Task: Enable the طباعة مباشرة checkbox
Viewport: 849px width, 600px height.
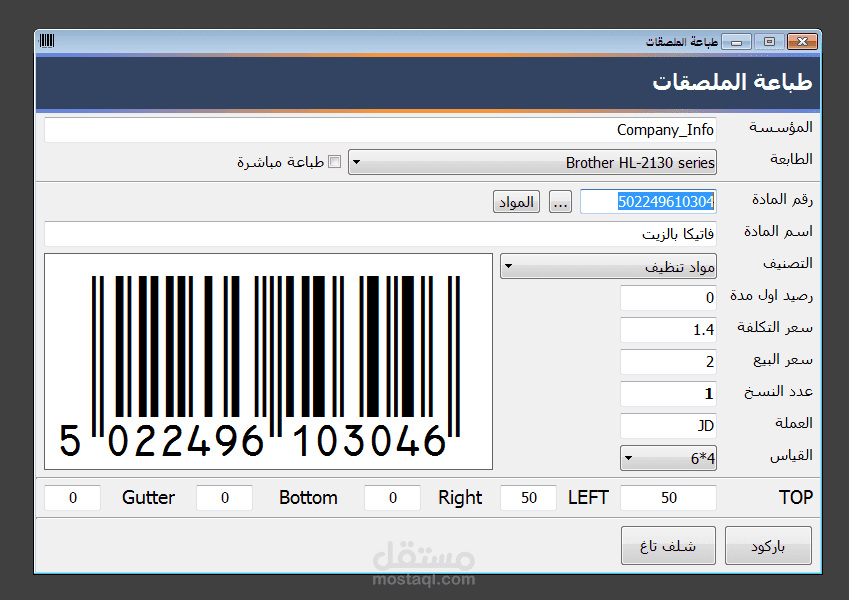Action: 335,161
